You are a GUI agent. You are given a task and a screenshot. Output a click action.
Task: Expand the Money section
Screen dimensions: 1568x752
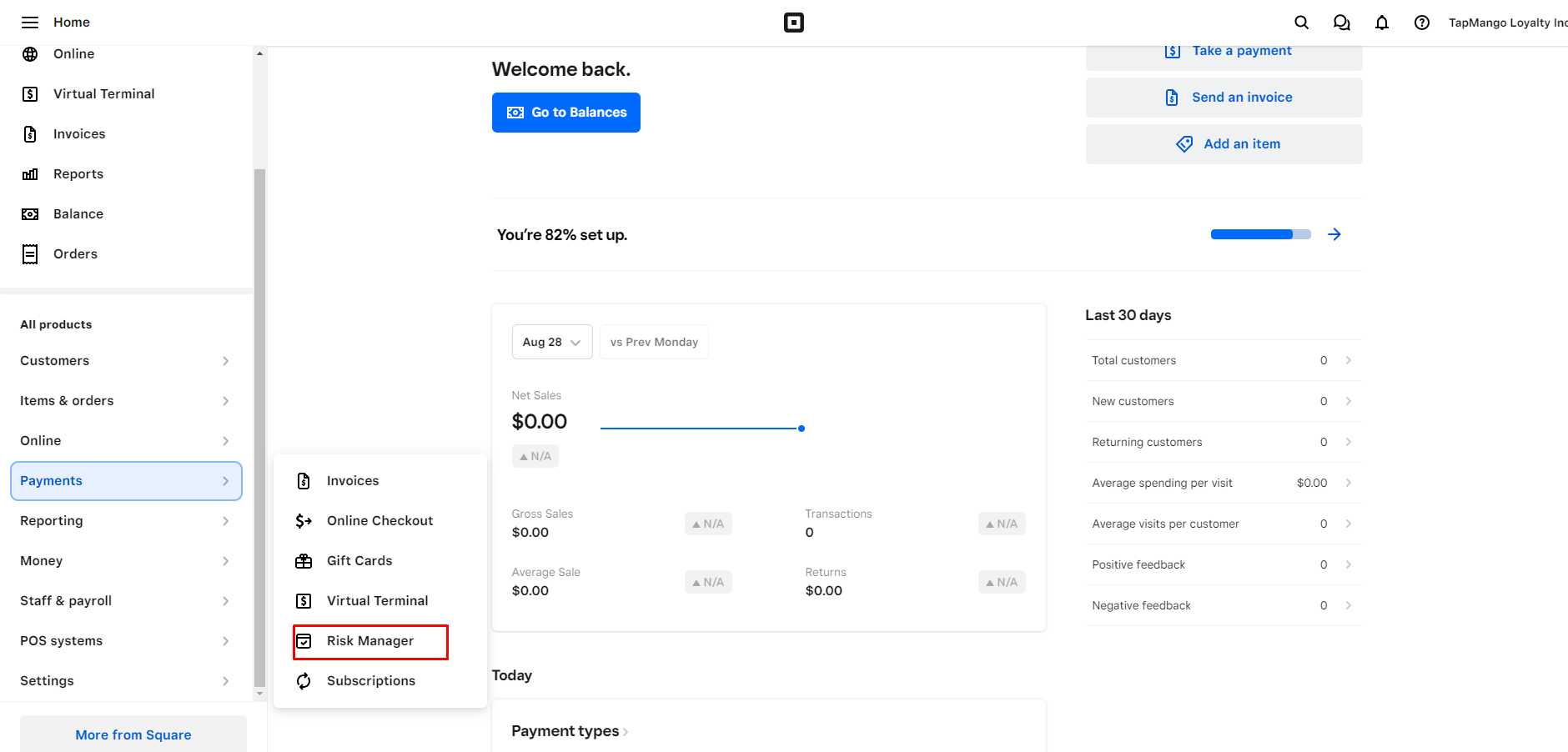click(125, 561)
